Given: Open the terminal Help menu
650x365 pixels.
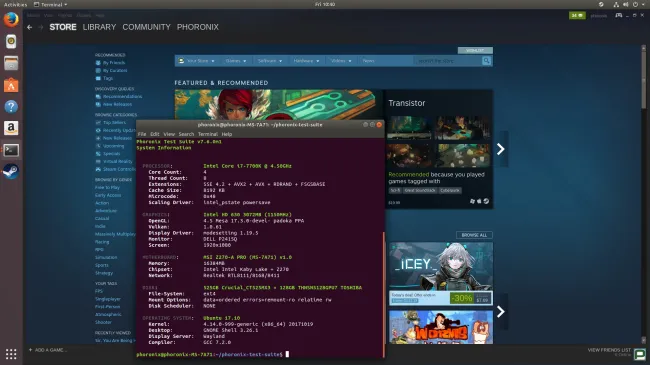Looking at the screenshot, I should pos(226,134).
